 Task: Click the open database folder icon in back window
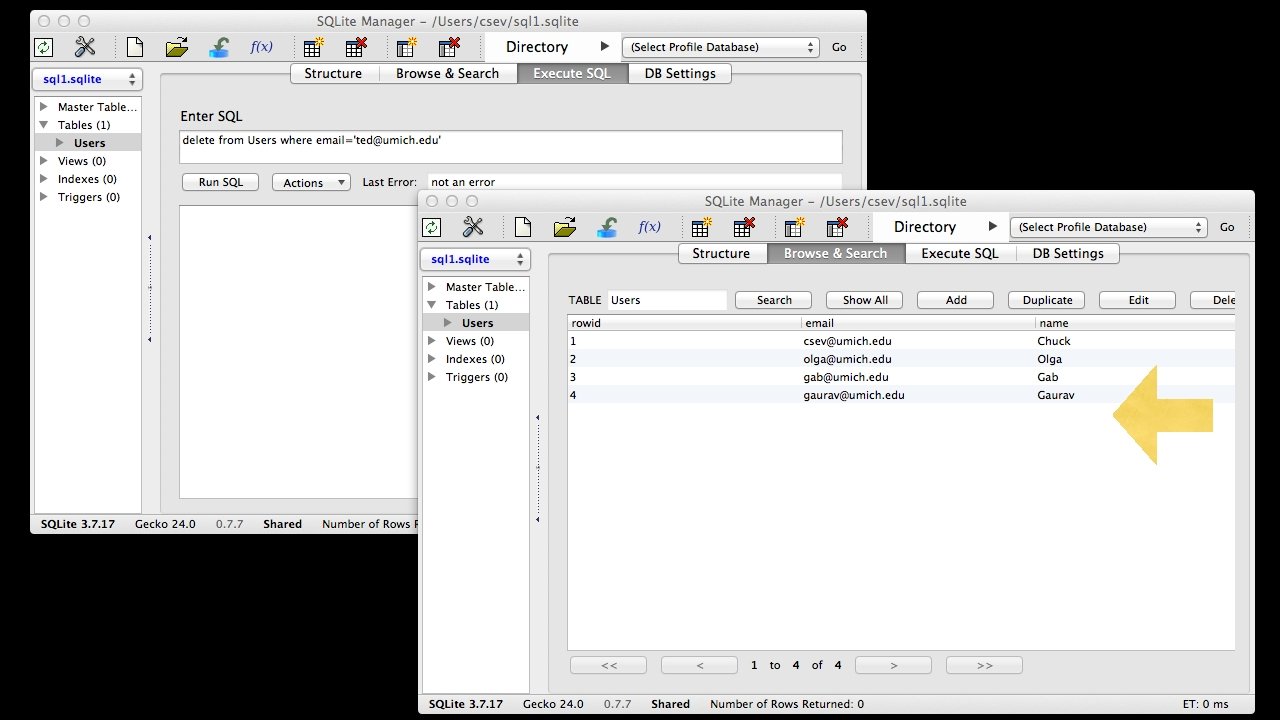pyautogui.click(x=177, y=47)
